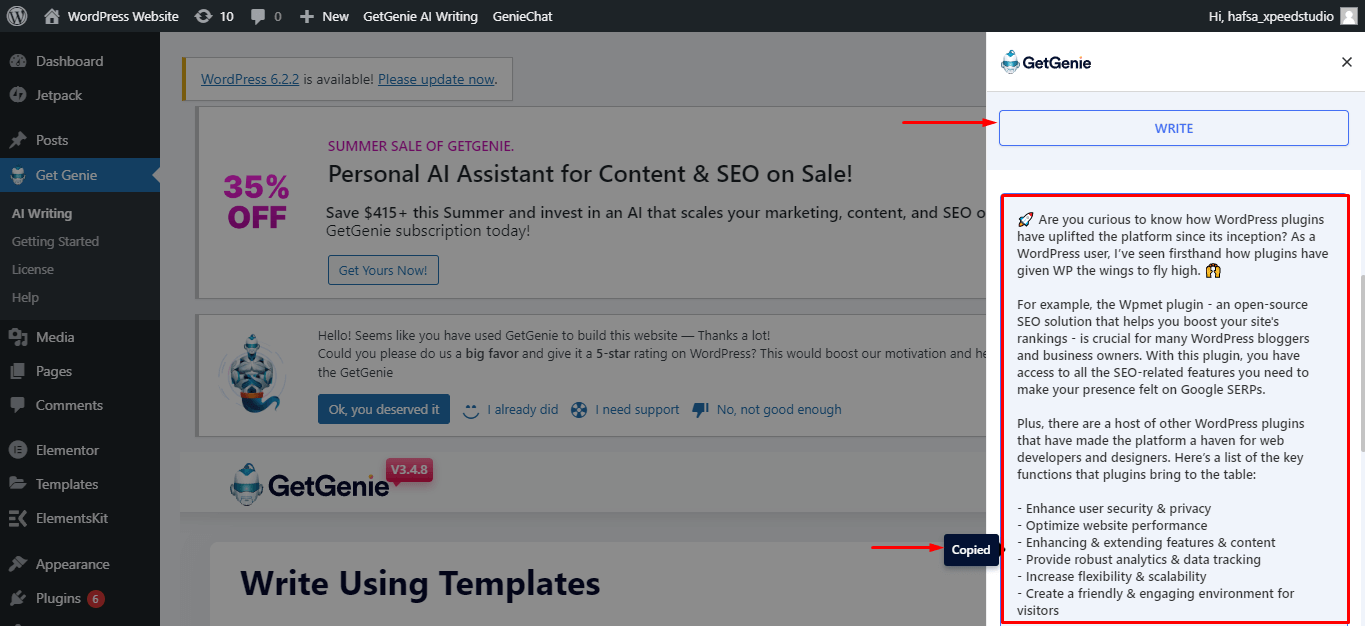Open GetGenie AI Writing in admin bar
Image resolution: width=1365 pixels, height=626 pixels.
[x=420, y=16]
